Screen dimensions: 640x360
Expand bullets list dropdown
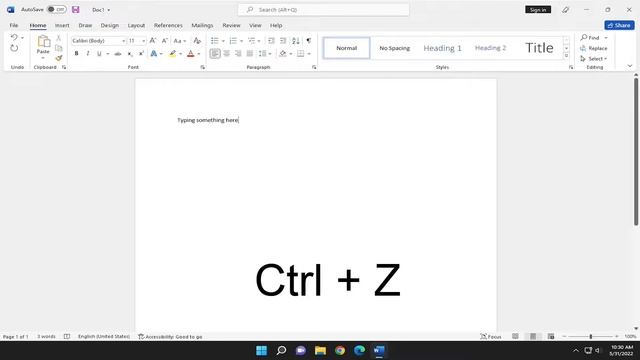(223, 41)
